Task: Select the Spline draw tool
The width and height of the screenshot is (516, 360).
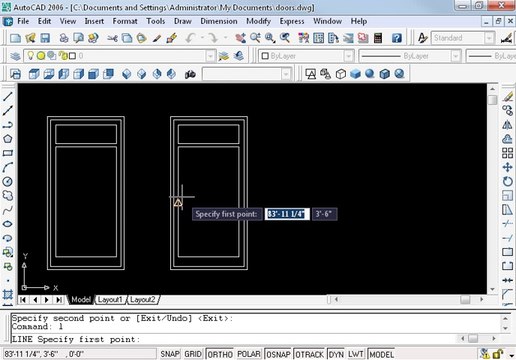Action: coord(8,210)
